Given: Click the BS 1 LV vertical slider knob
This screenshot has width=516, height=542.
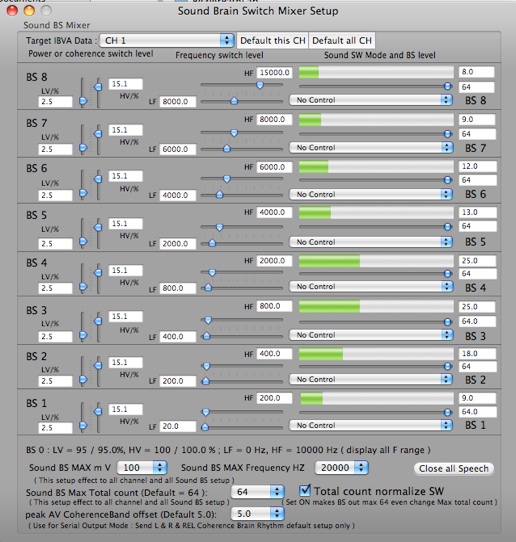Looking at the screenshot, I should (x=83, y=426).
